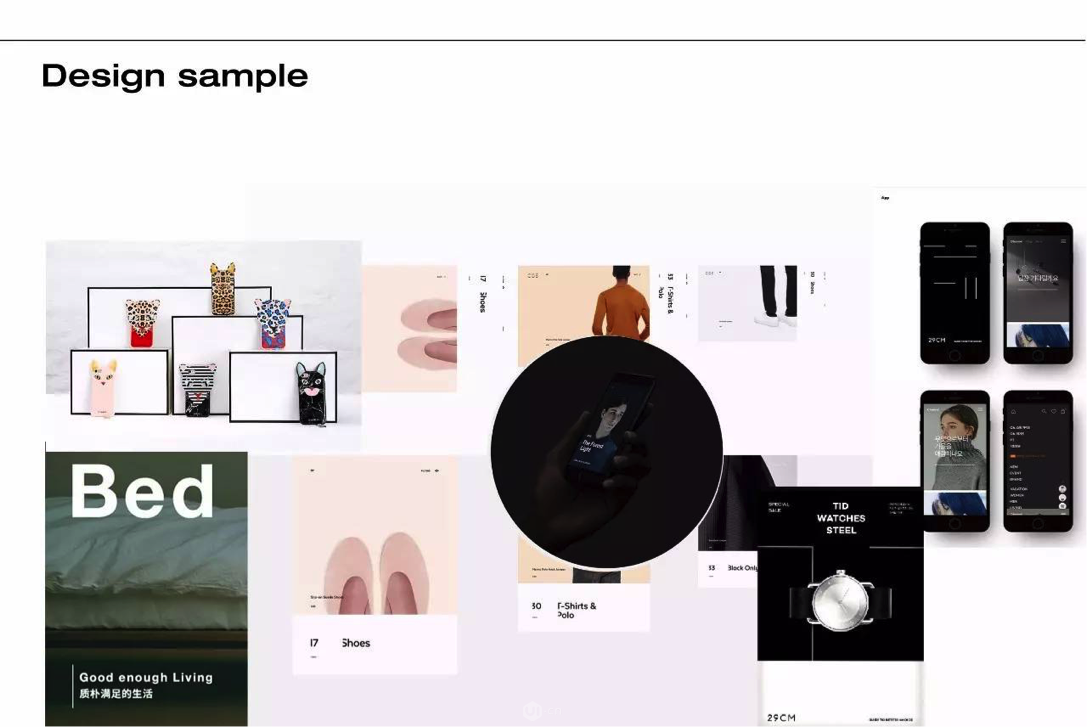Select the cat phone cases photo
Screen dimensions: 1087x727
[x=203, y=345]
